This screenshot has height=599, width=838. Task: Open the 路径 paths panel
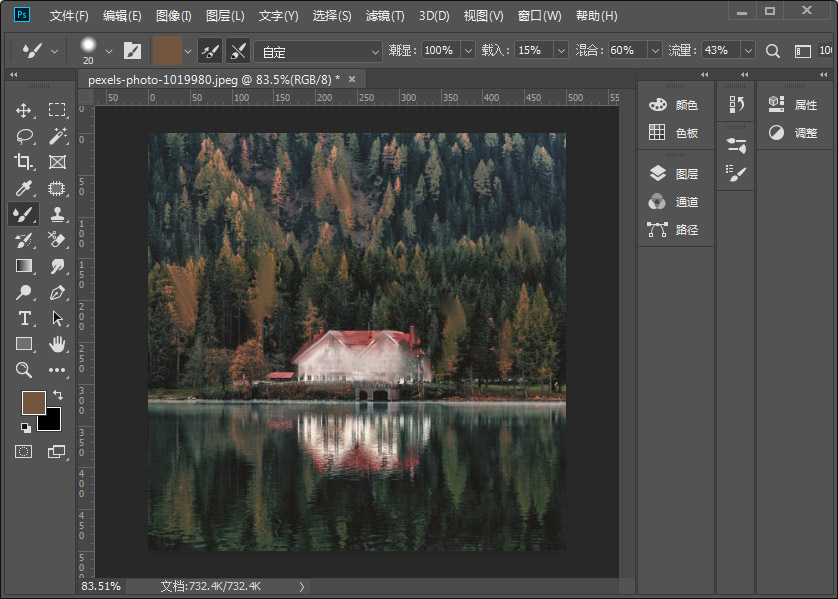(x=673, y=229)
